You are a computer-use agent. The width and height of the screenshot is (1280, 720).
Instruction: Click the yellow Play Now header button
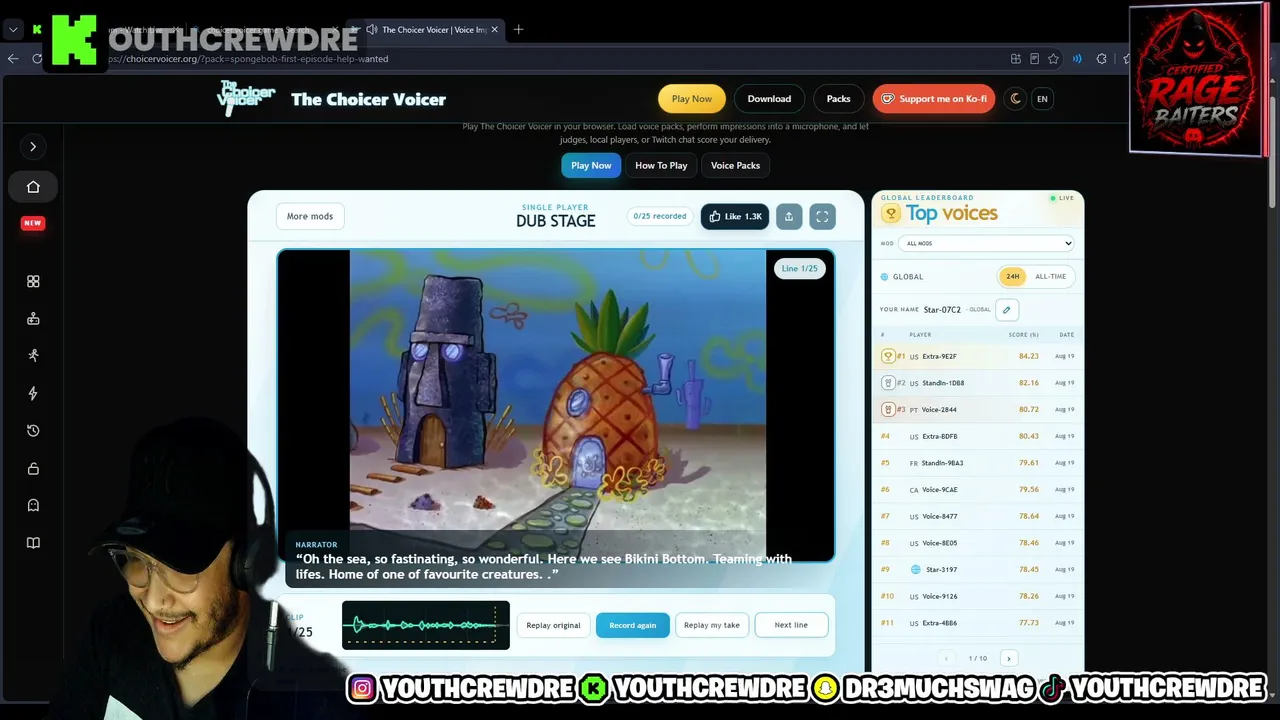click(692, 99)
